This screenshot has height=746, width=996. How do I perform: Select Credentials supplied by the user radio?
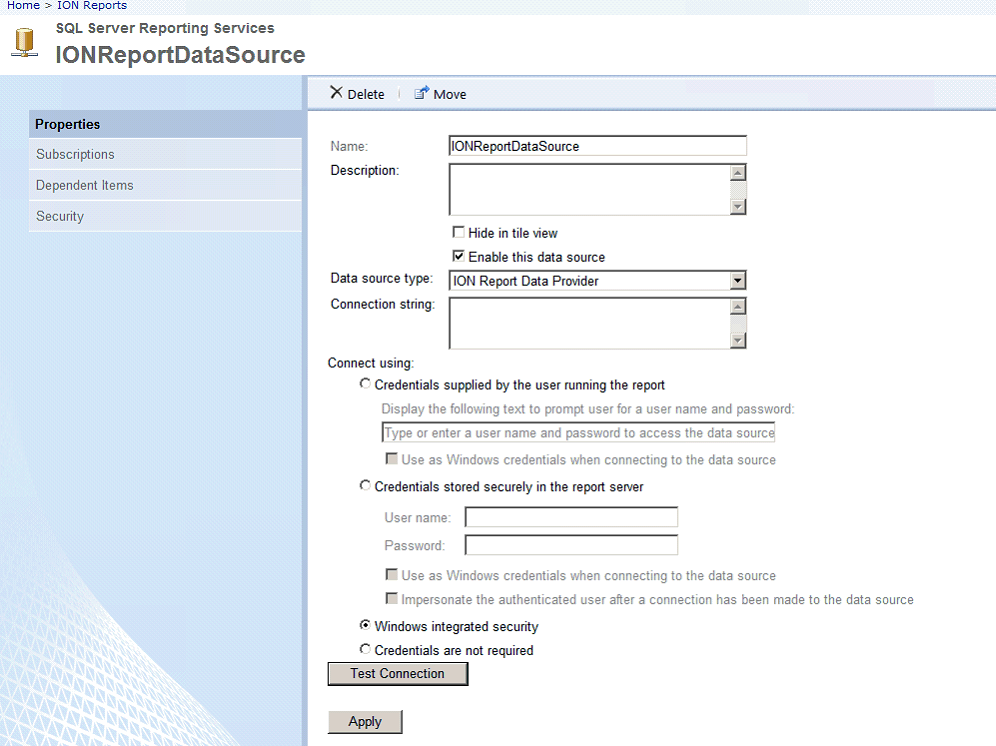[x=365, y=384]
